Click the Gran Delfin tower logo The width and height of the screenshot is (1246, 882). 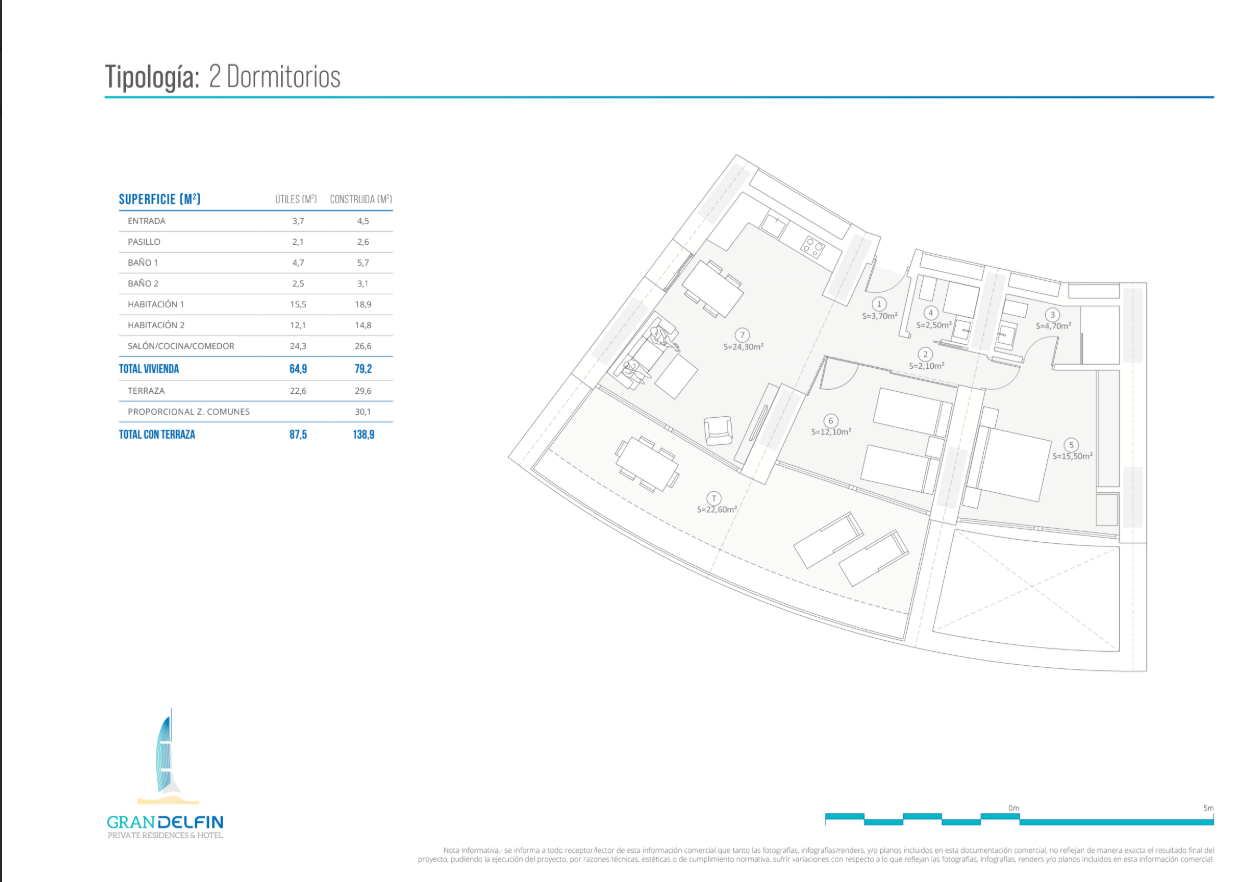coord(165,758)
